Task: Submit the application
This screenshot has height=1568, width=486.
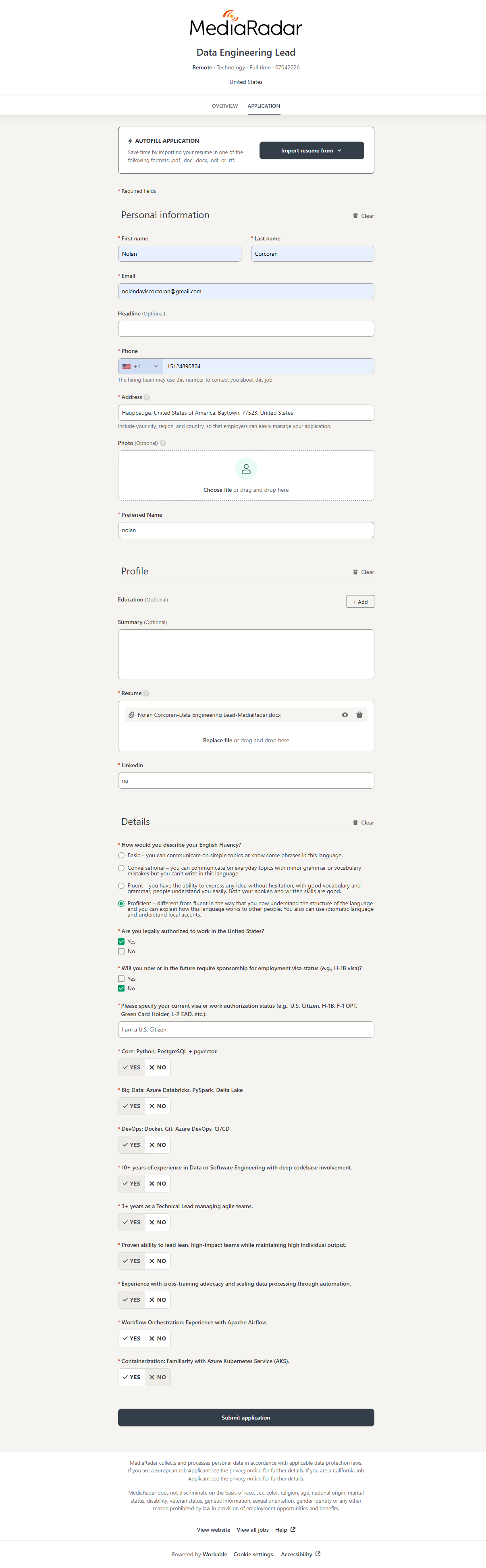Action: tap(246, 1418)
